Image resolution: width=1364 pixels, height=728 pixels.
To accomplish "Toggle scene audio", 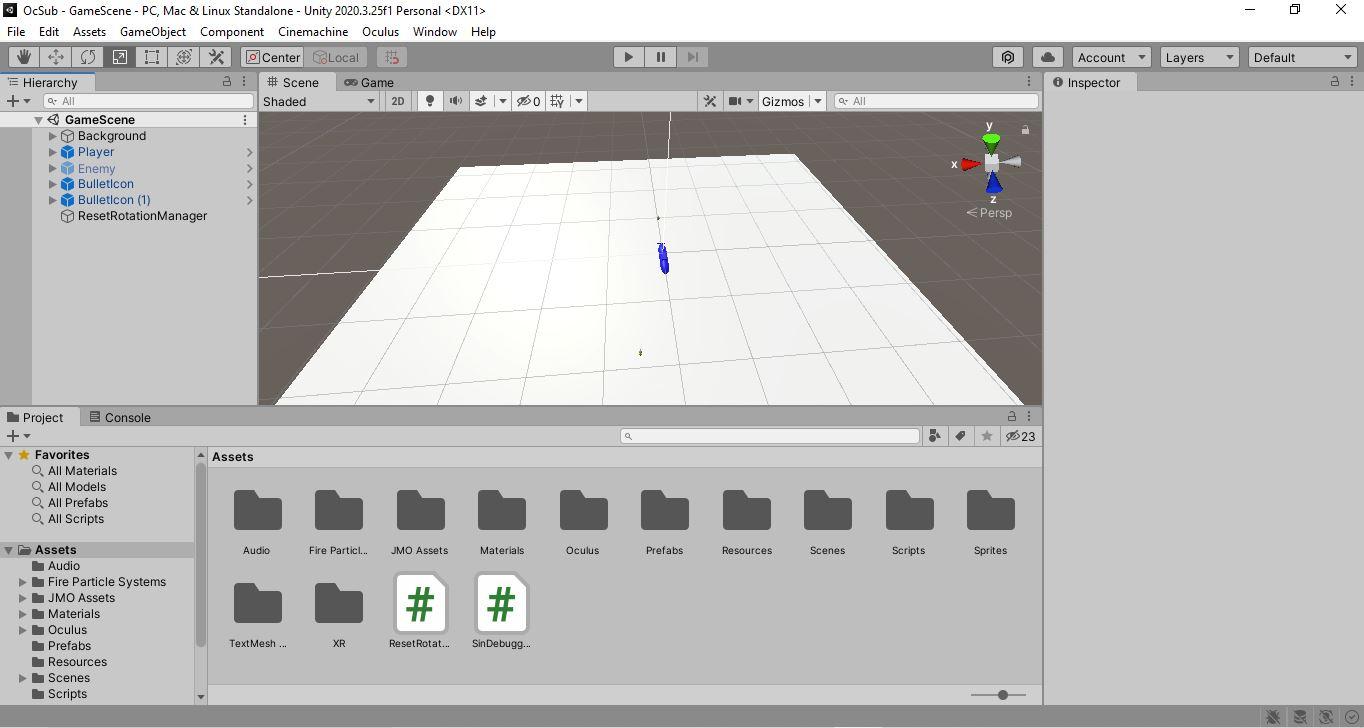I will [455, 101].
